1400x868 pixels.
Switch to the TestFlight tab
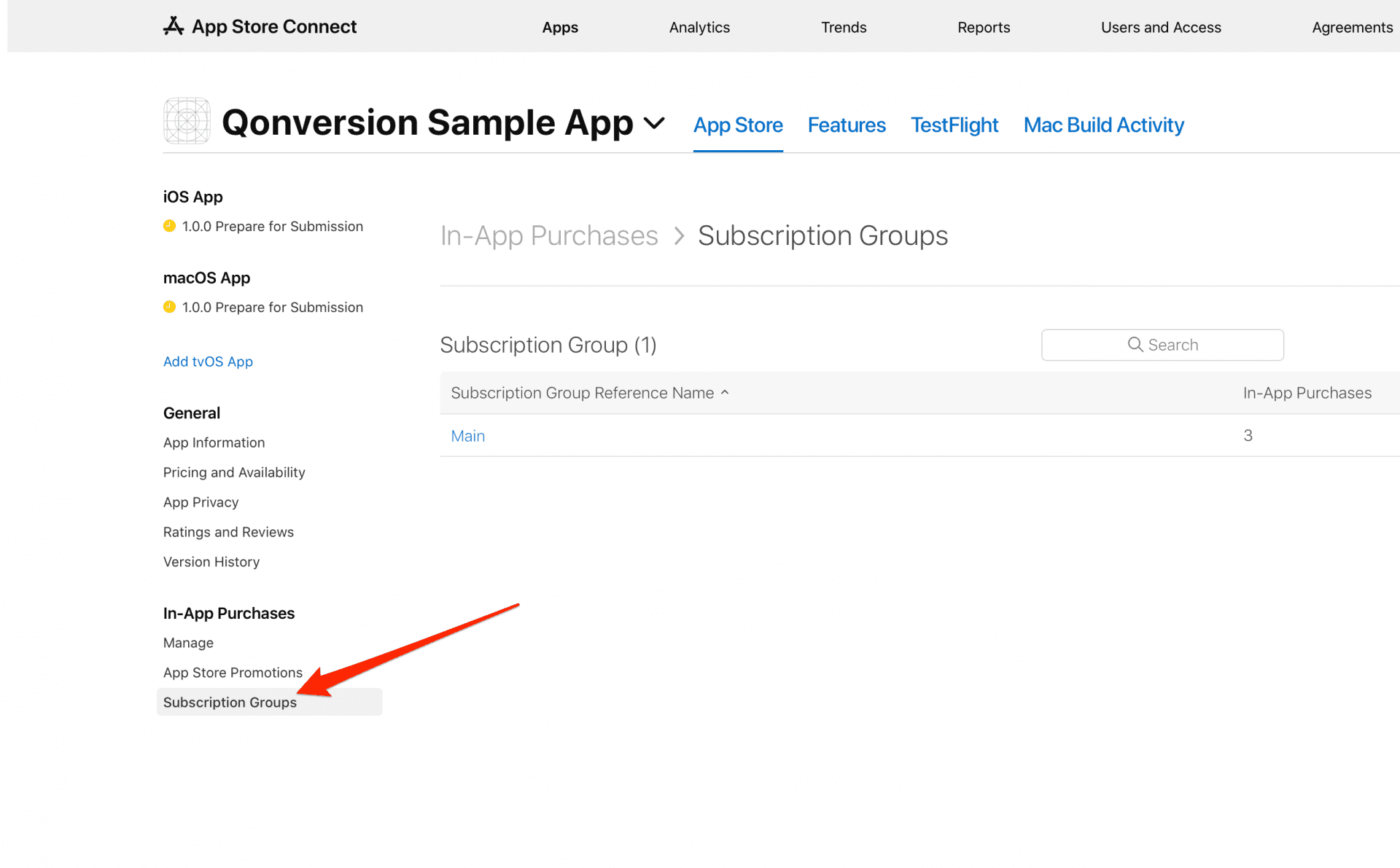coord(954,125)
